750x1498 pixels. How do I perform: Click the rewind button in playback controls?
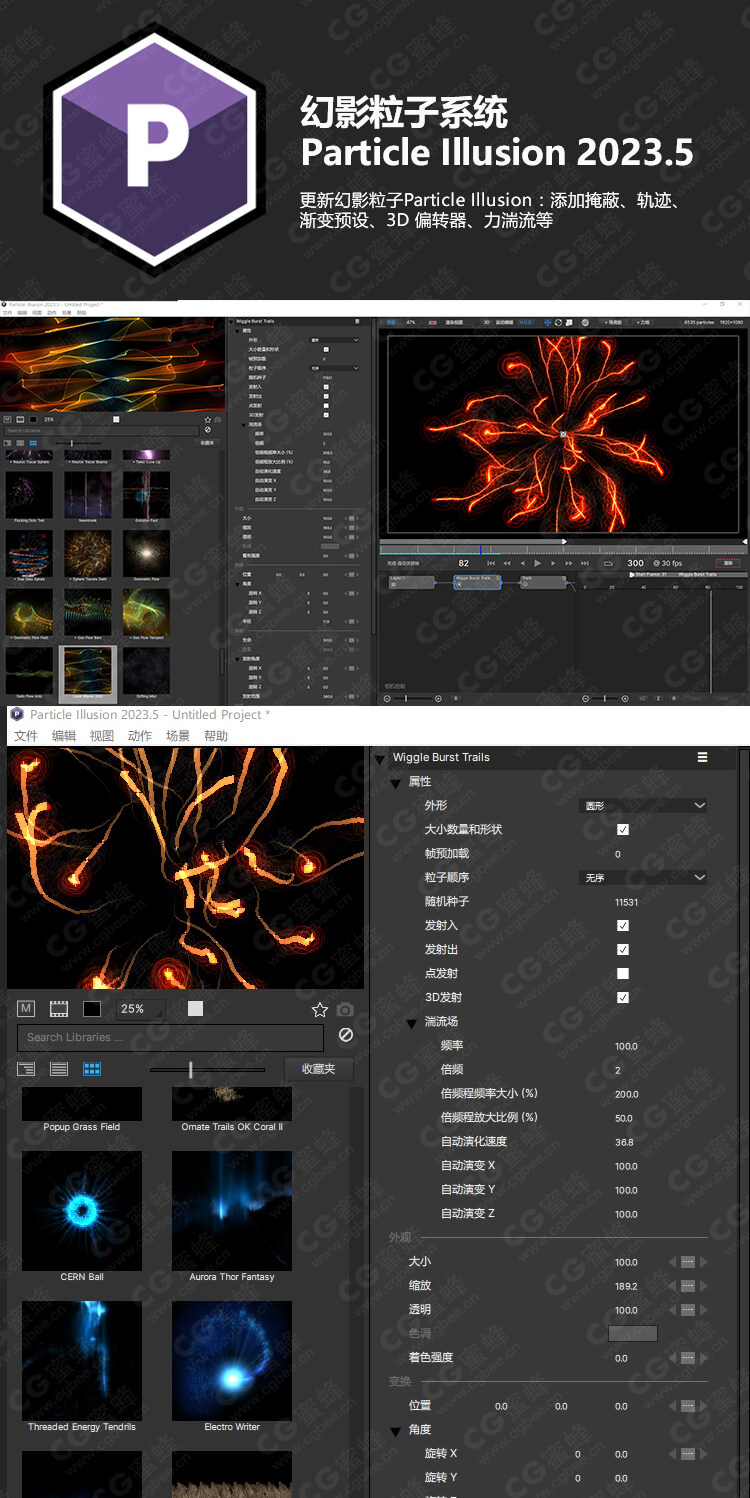click(x=507, y=563)
